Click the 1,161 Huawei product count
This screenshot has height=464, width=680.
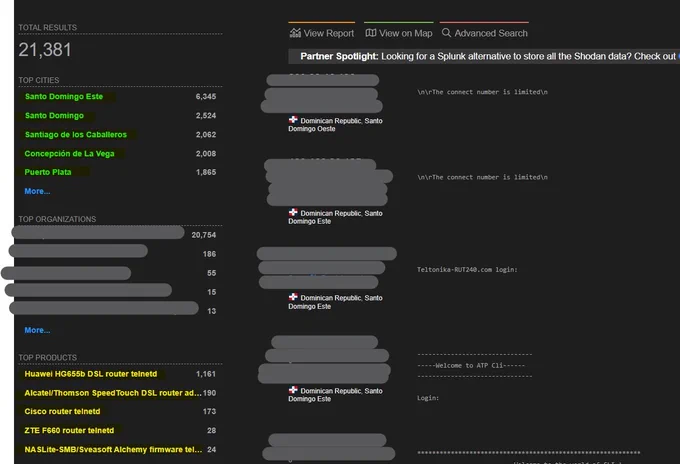pyautogui.click(x=206, y=374)
